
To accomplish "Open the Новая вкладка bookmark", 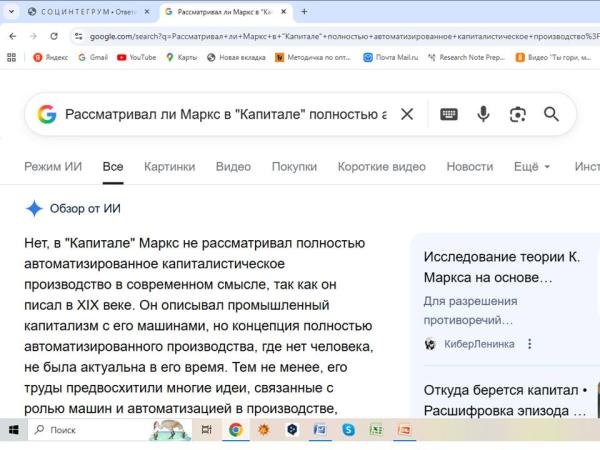I will 236,57.
